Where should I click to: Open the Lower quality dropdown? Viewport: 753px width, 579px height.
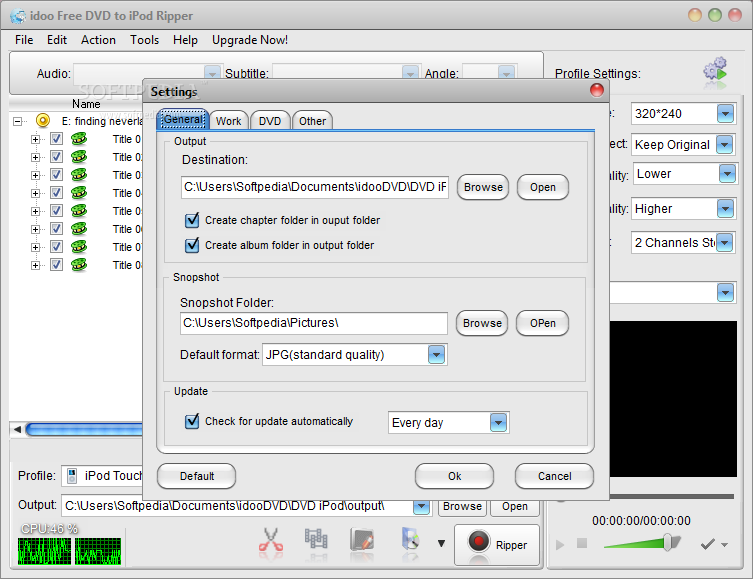[x=727, y=174]
